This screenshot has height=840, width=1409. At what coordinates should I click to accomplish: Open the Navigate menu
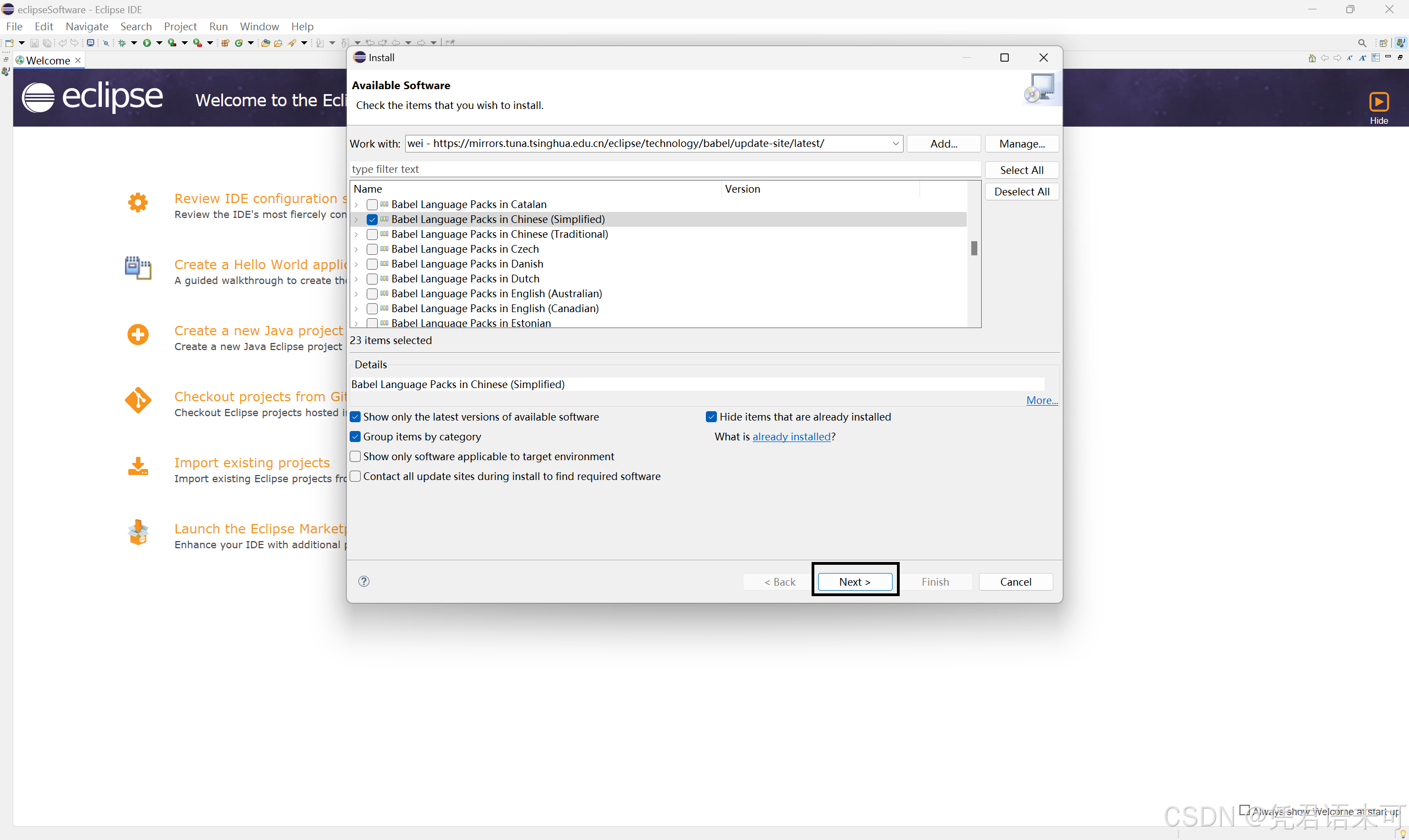tap(86, 26)
